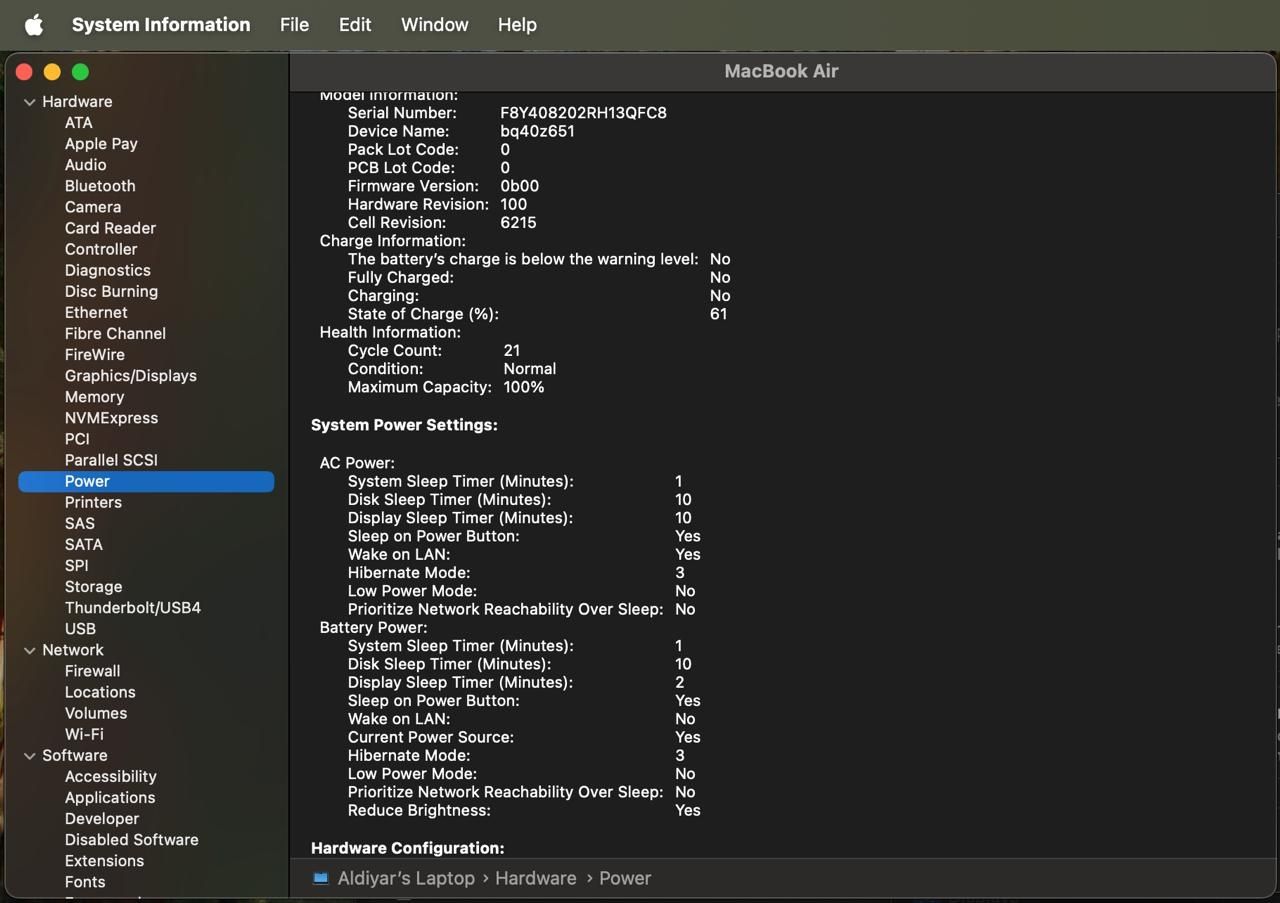Select Ethernet in the sidebar
The height and width of the screenshot is (903, 1280).
[96, 312]
